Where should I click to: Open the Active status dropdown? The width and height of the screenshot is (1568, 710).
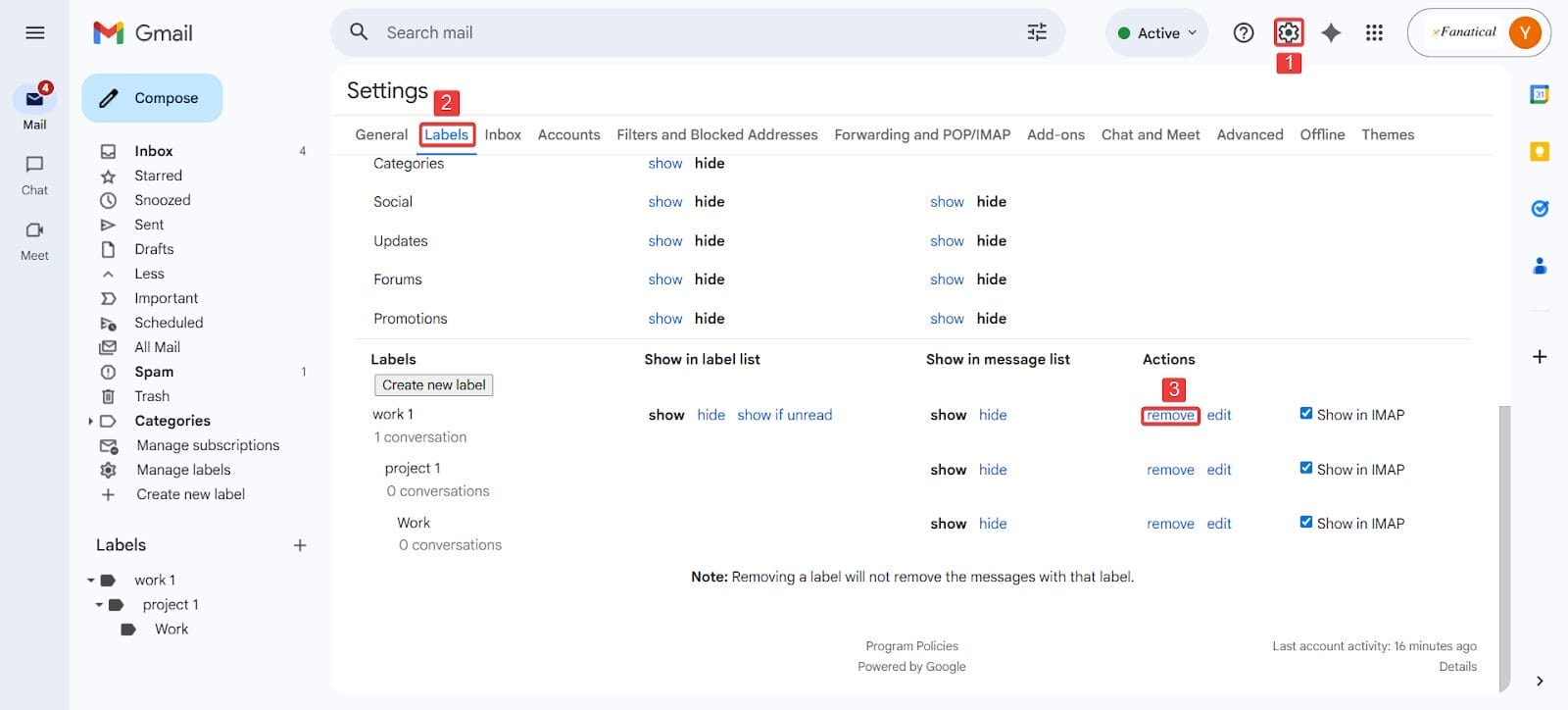1157,32
